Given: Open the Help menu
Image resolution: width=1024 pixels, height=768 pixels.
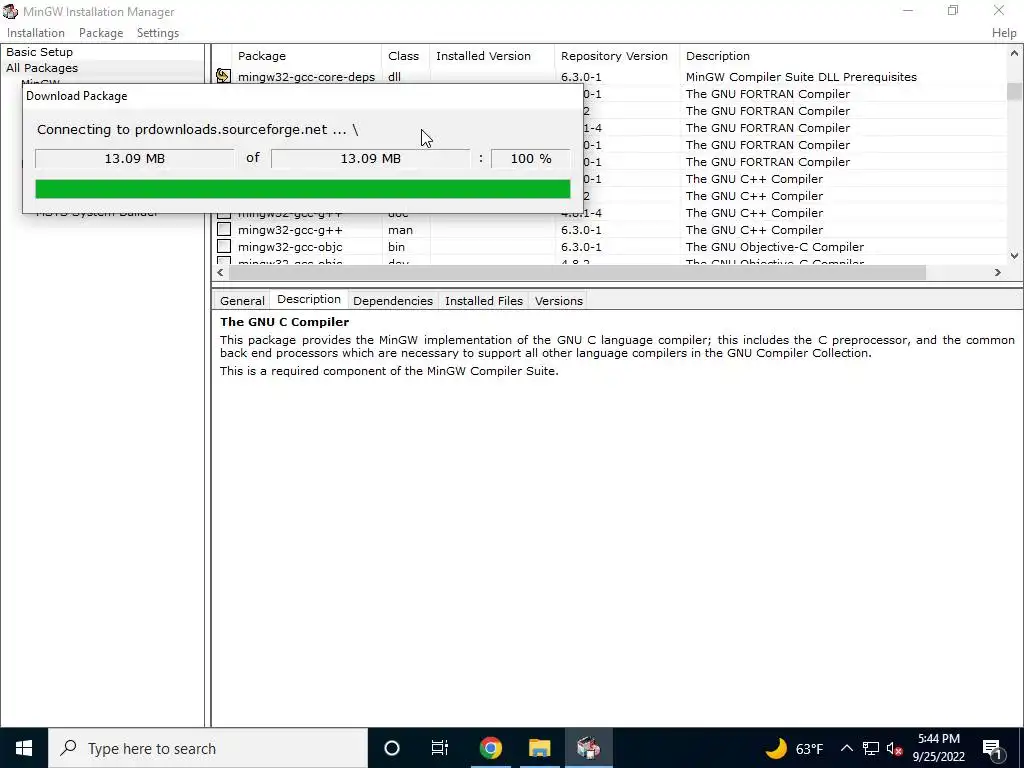Looking at the screenshot, I should pos(1004,33).
